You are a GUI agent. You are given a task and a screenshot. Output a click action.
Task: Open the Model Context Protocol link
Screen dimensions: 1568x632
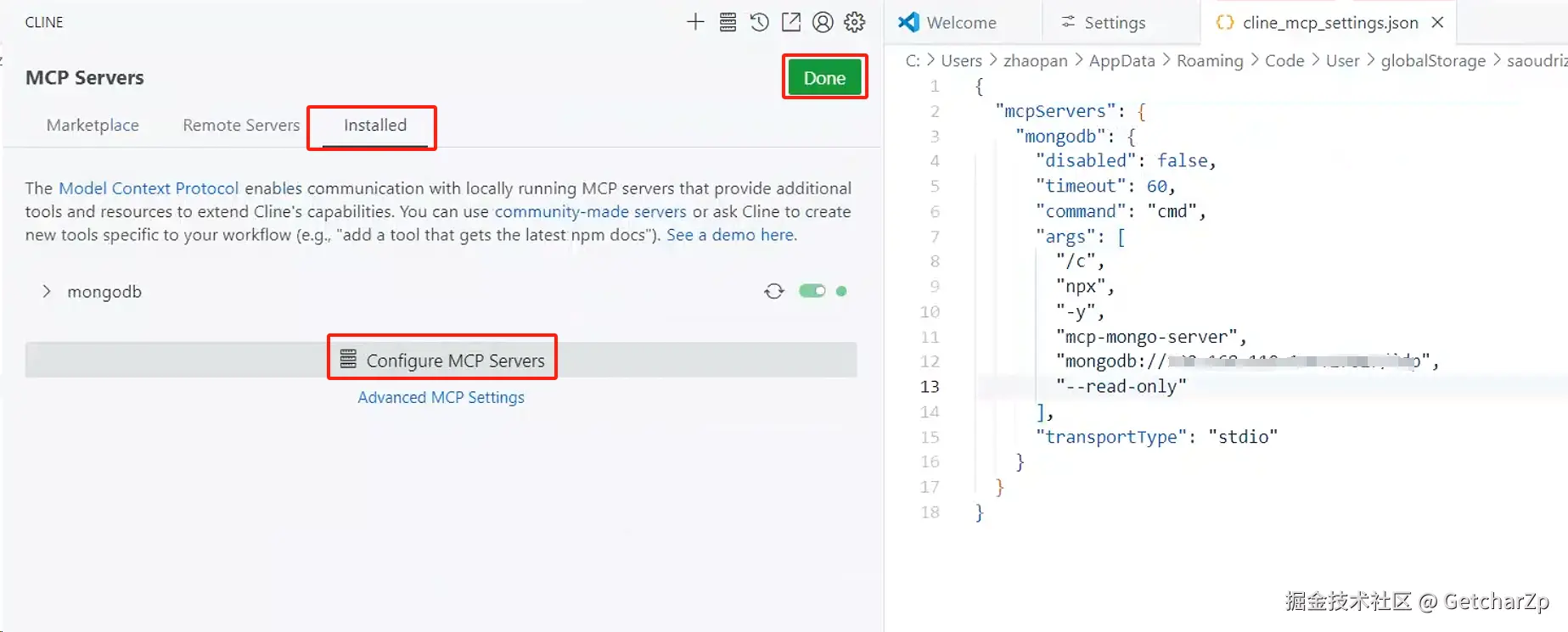click(149, 188)
